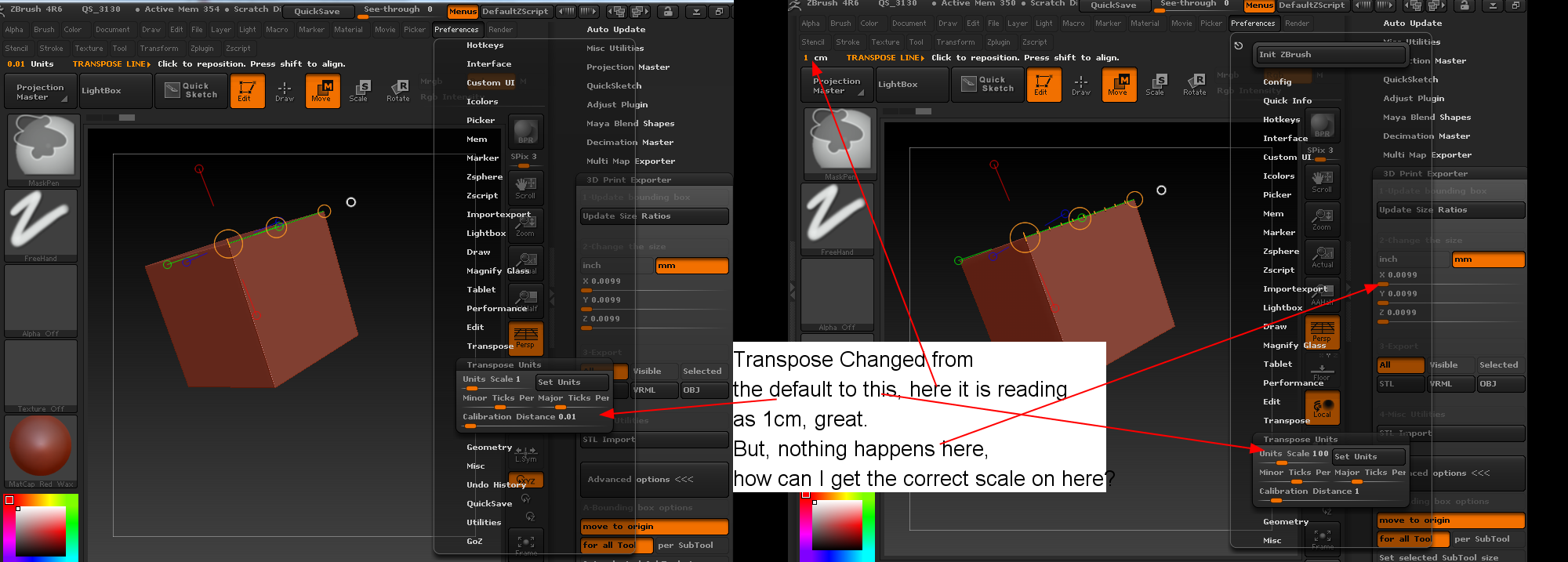The height and width of the screenshot is (562, 1568).
Task: Expand Custom UI section in left window
Action: coord(491,83)
